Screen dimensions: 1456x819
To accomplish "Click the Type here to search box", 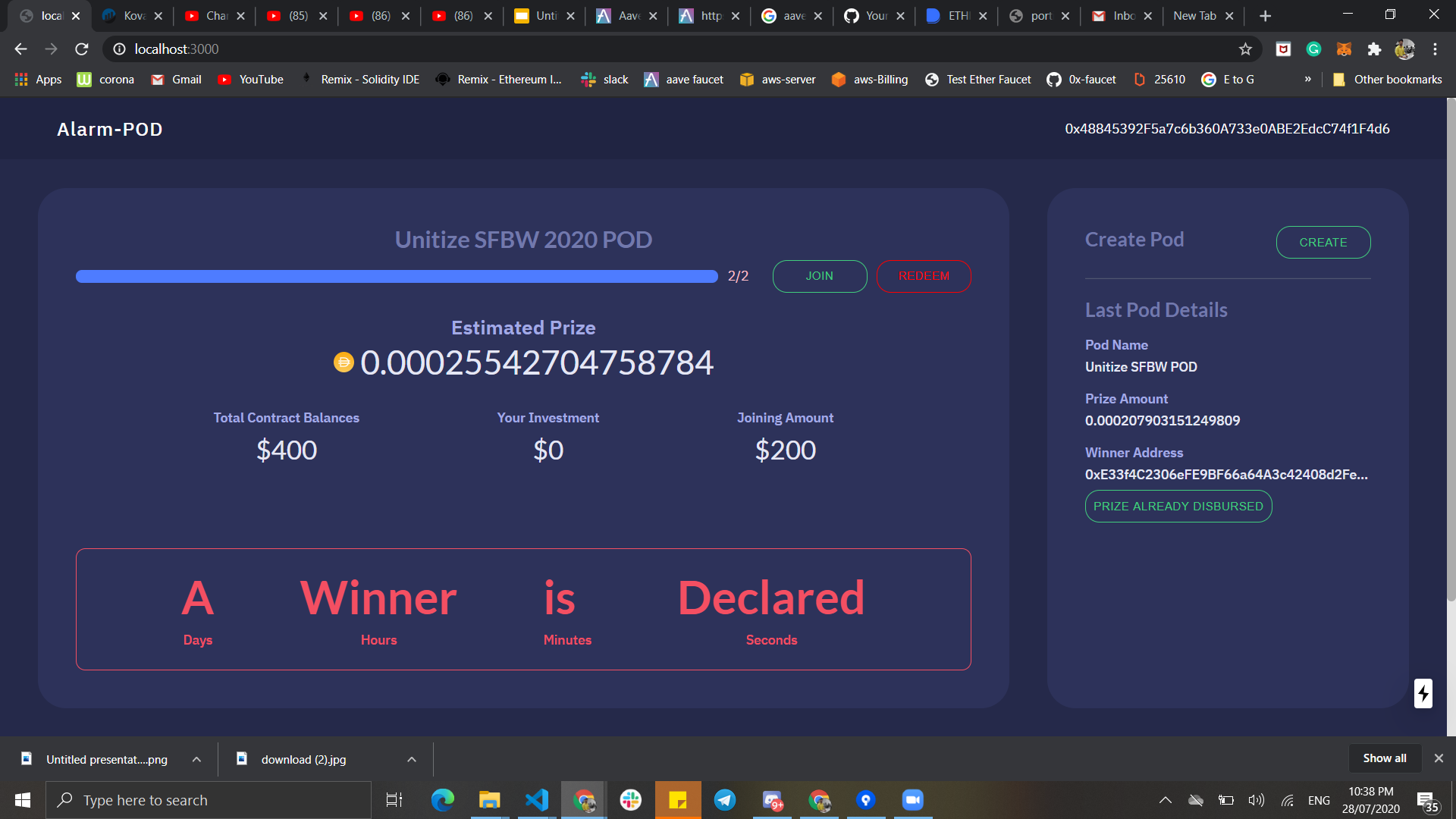I will (209, 800).
